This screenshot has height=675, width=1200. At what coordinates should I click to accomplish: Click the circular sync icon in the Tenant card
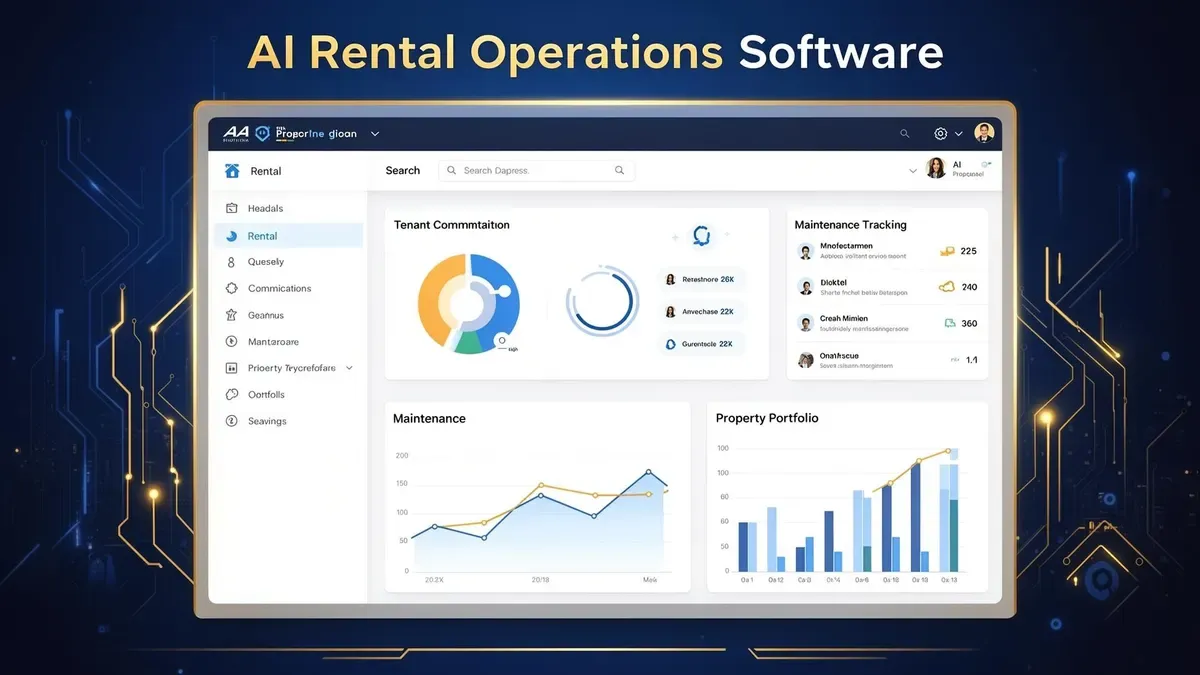(701, 235)
